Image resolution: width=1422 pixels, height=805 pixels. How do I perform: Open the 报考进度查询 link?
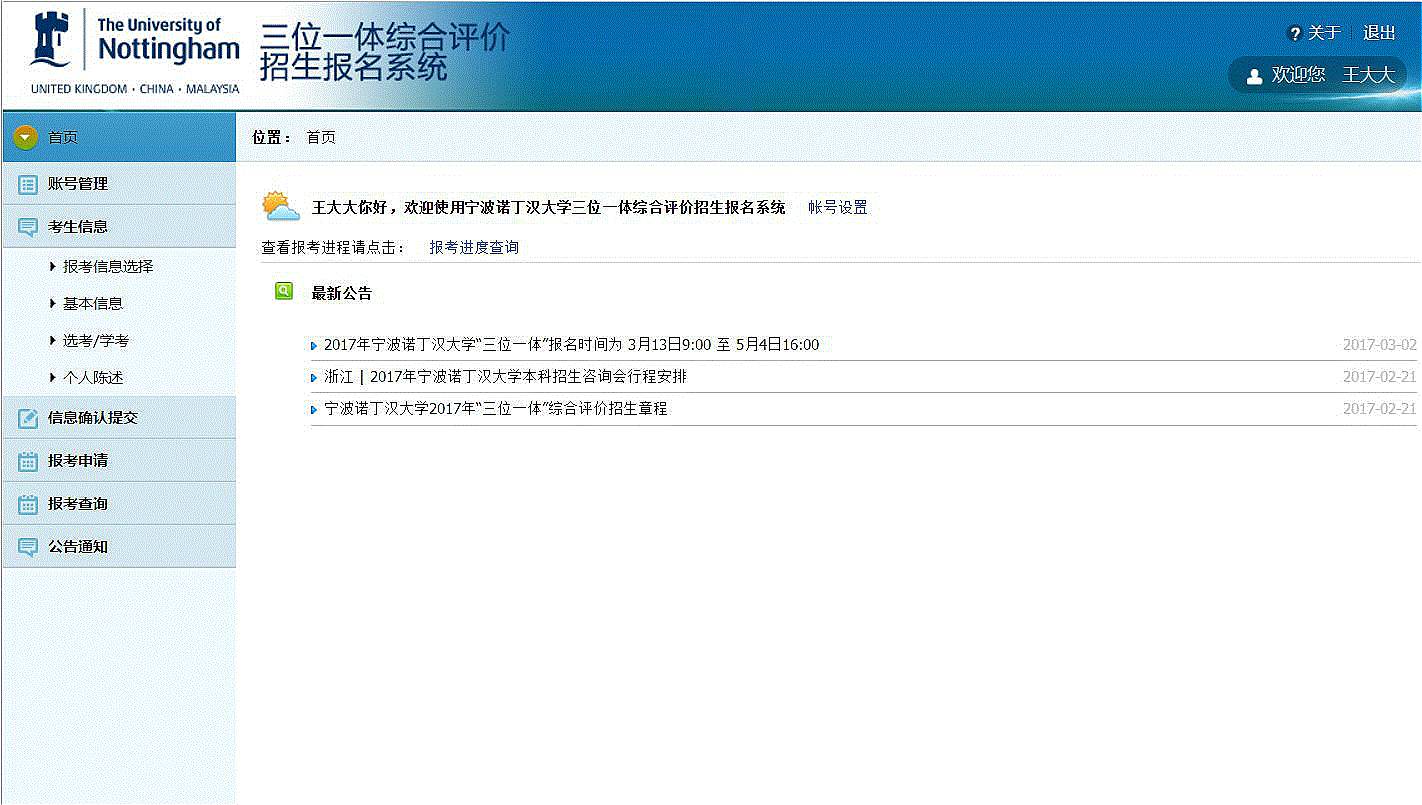(474, 247)
